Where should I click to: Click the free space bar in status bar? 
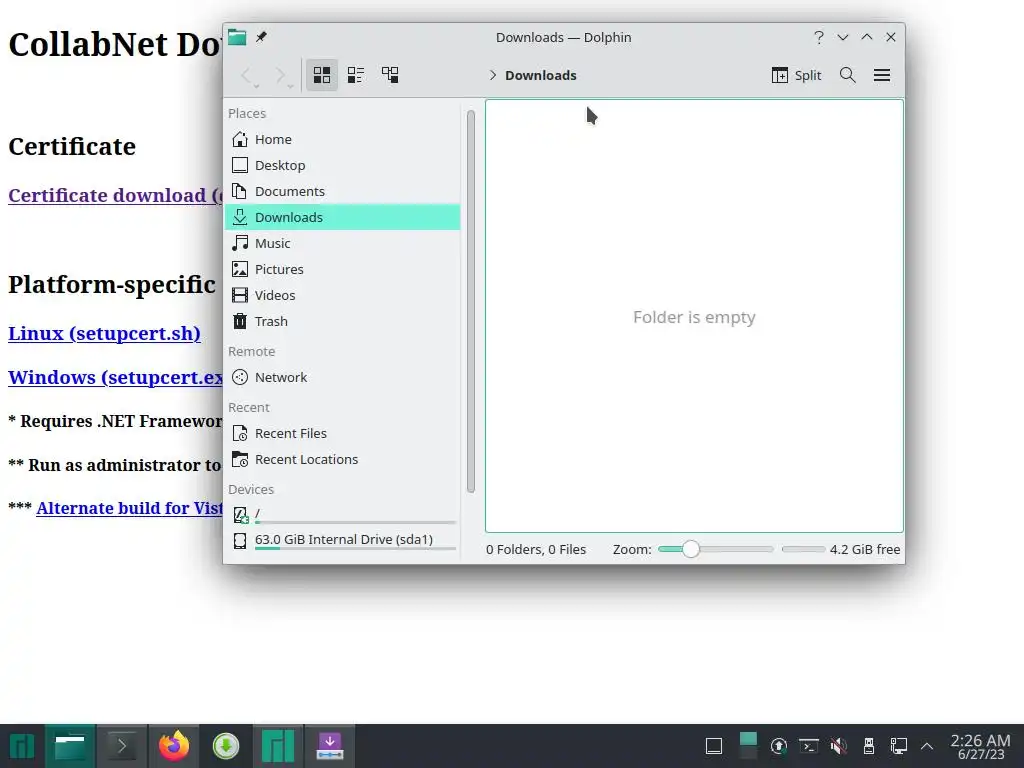point(803,549)
